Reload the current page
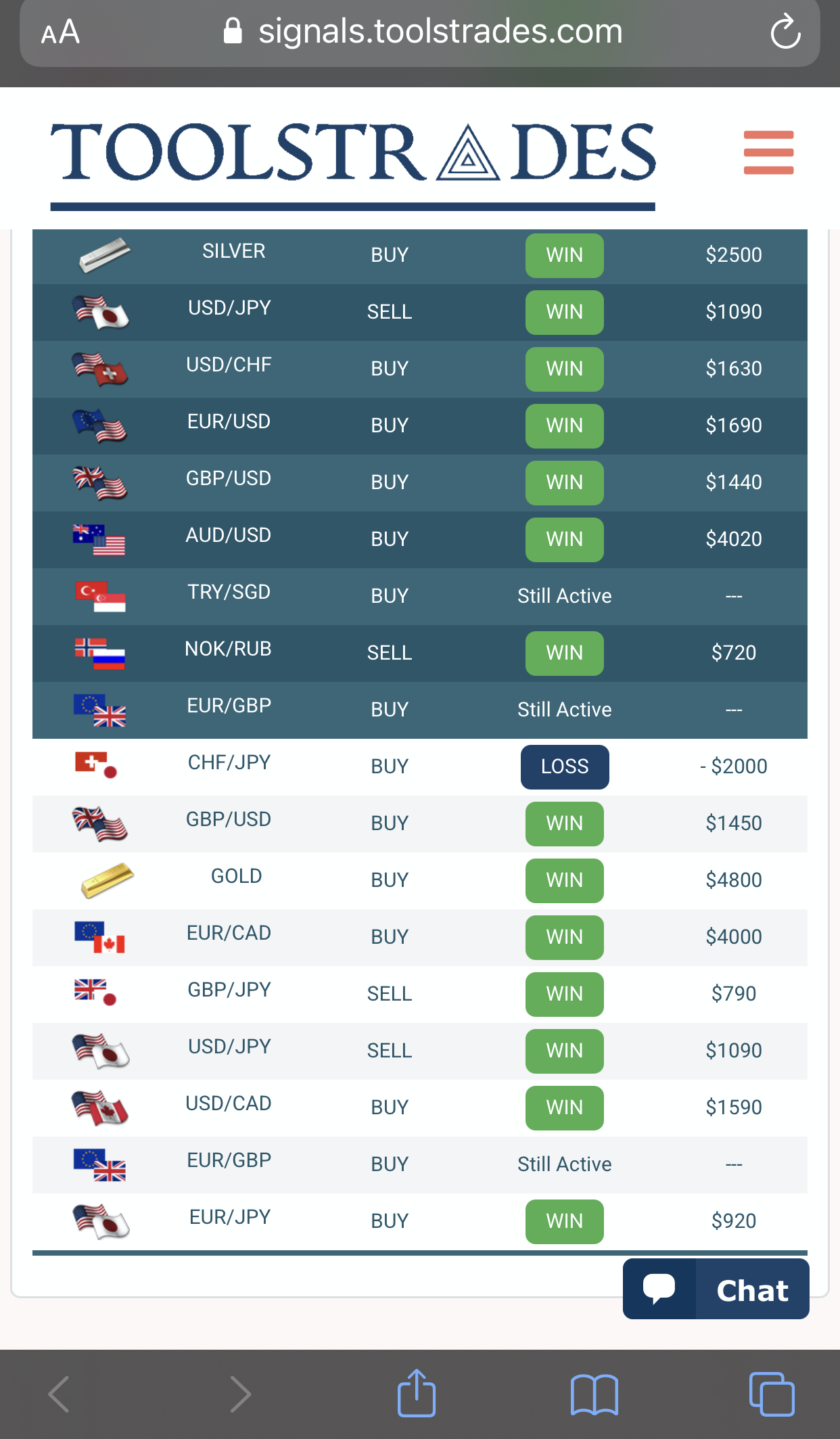 point(785,31)
